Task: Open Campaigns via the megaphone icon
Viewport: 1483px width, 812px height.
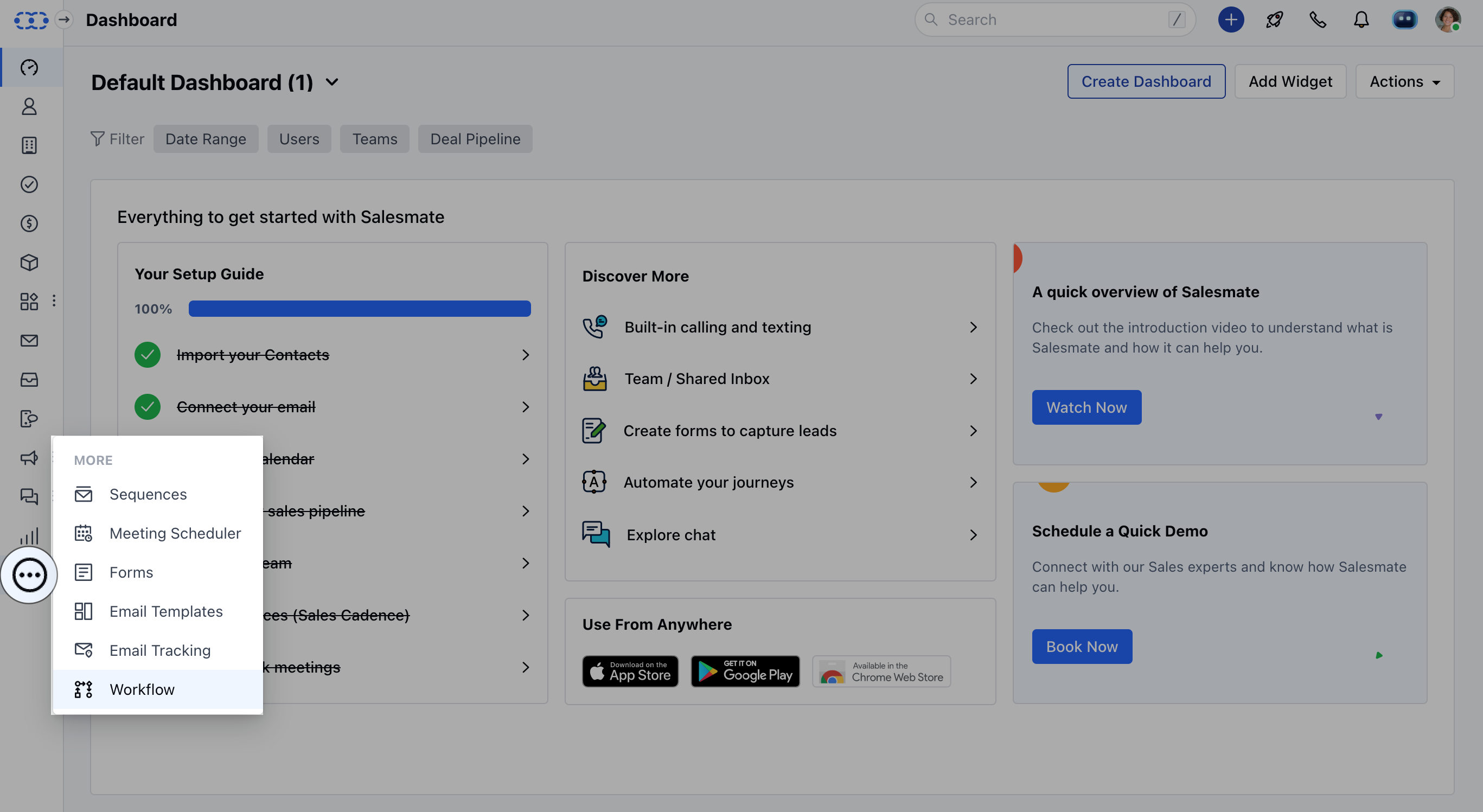Action: point(29,458)
